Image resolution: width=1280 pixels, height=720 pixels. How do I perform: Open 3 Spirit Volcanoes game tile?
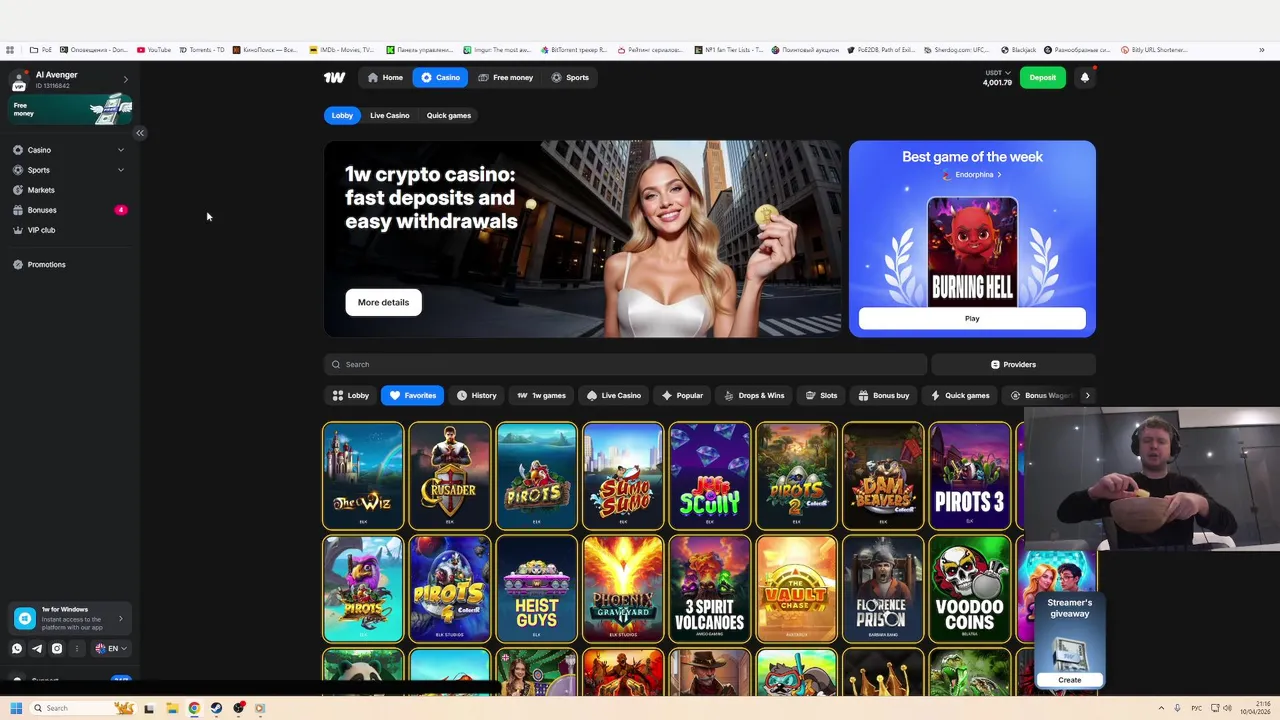(x=710, y=589)
